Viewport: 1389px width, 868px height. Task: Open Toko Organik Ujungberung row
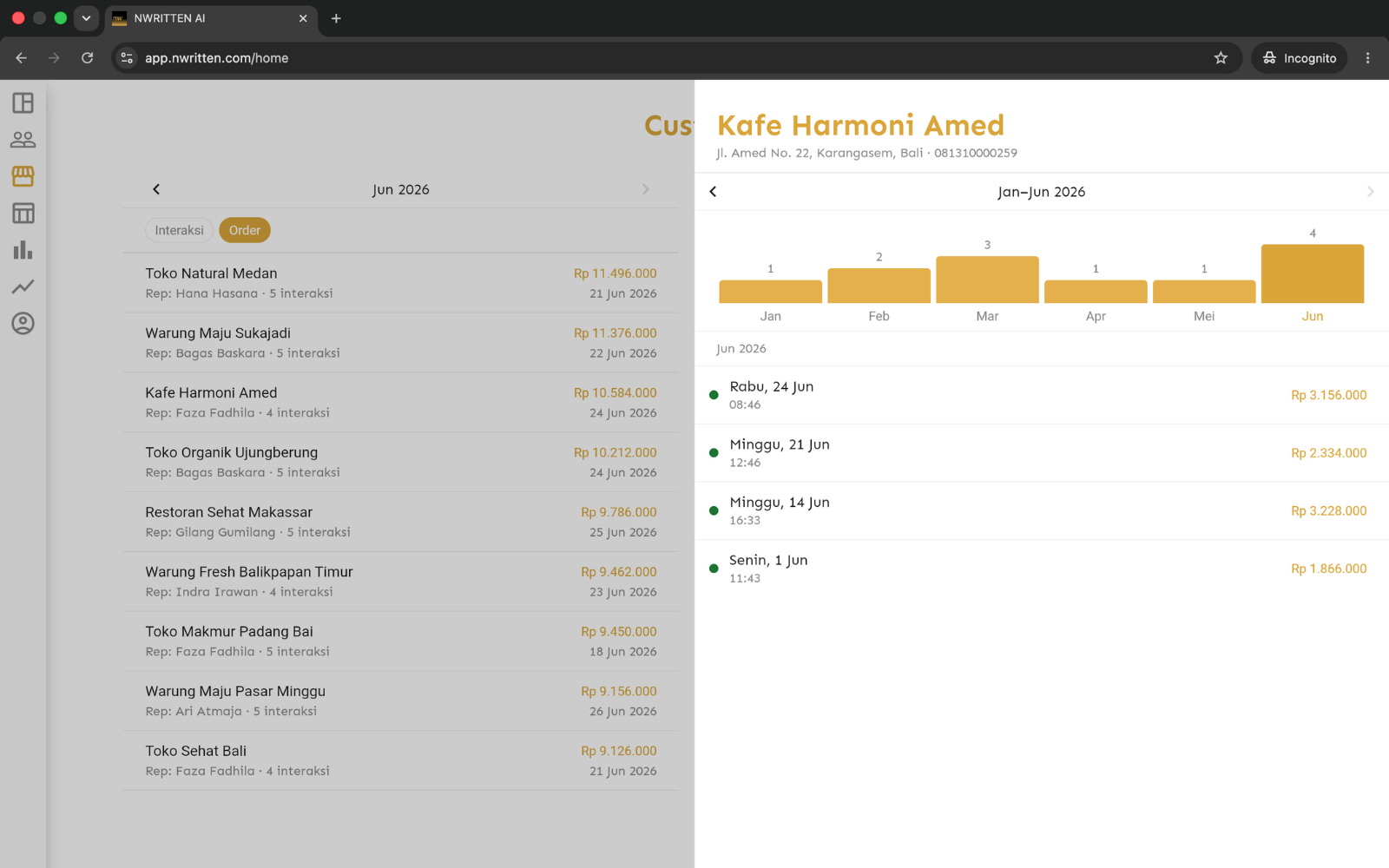point(401,463)
